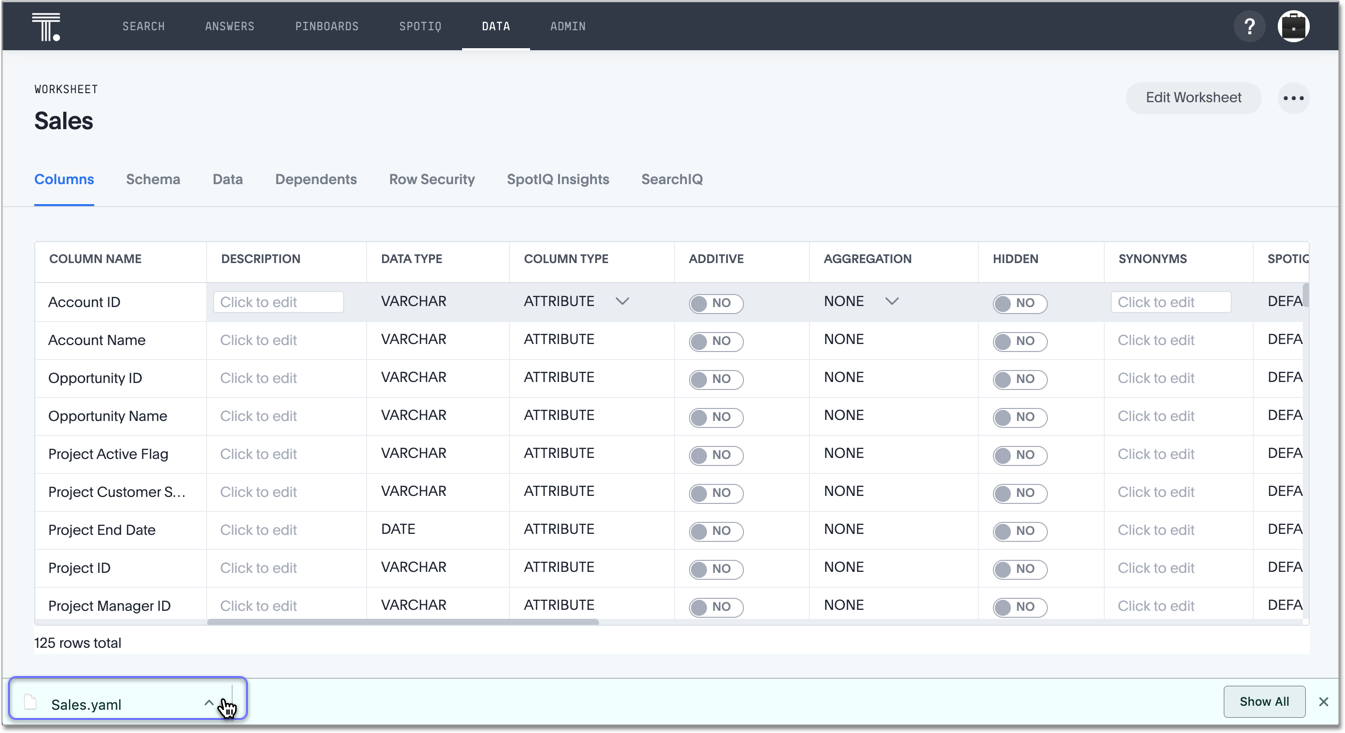
Task: Expand Column Type dropdown for Account ID
Action: click(x=622, y=301)
